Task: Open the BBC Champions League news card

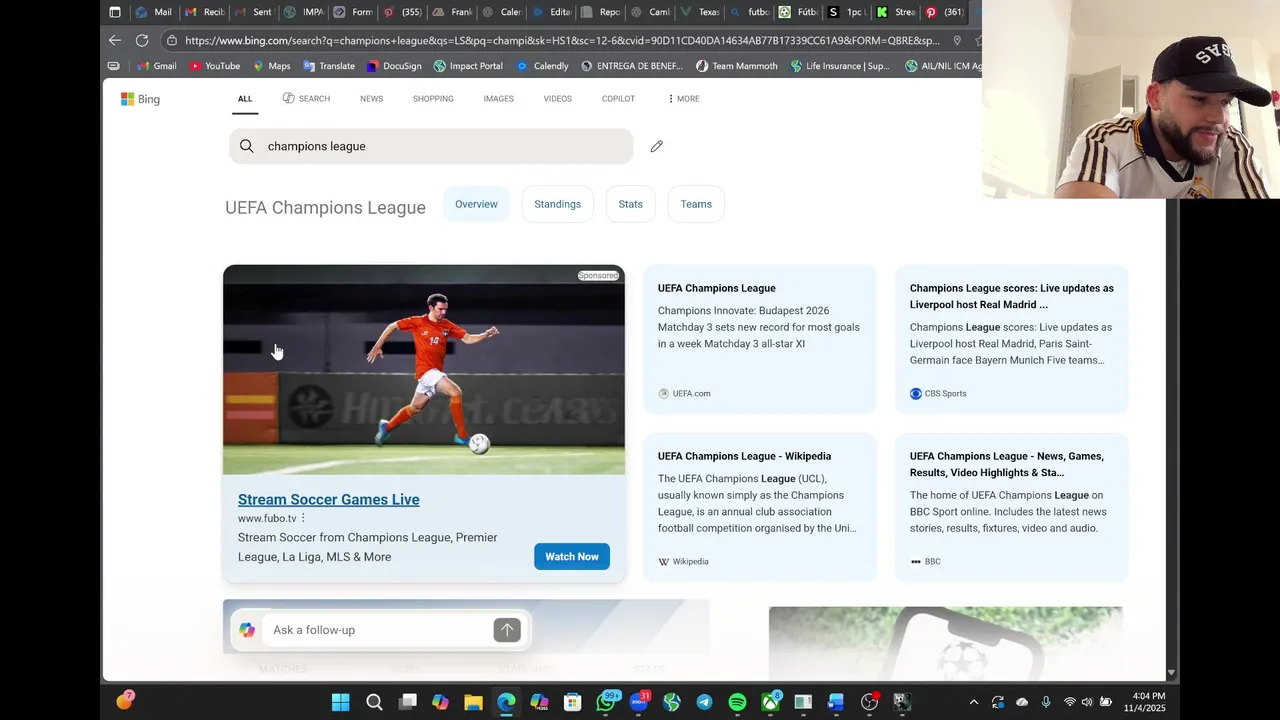Action: pos(1011,507)
